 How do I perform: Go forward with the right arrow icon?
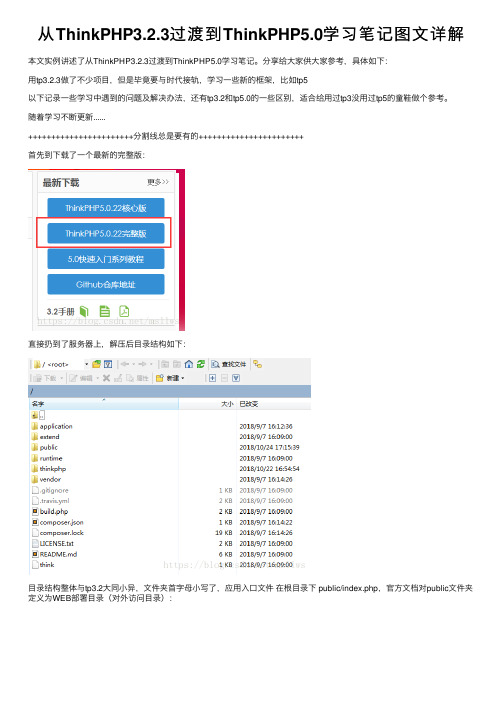[142, 364]
